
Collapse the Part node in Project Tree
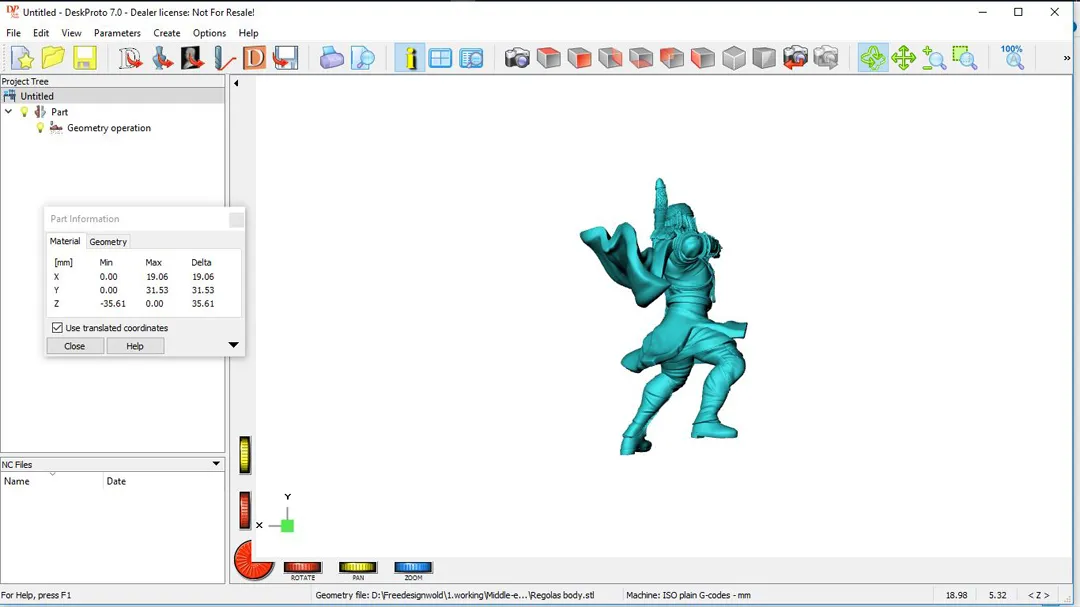tap(8, 112)
